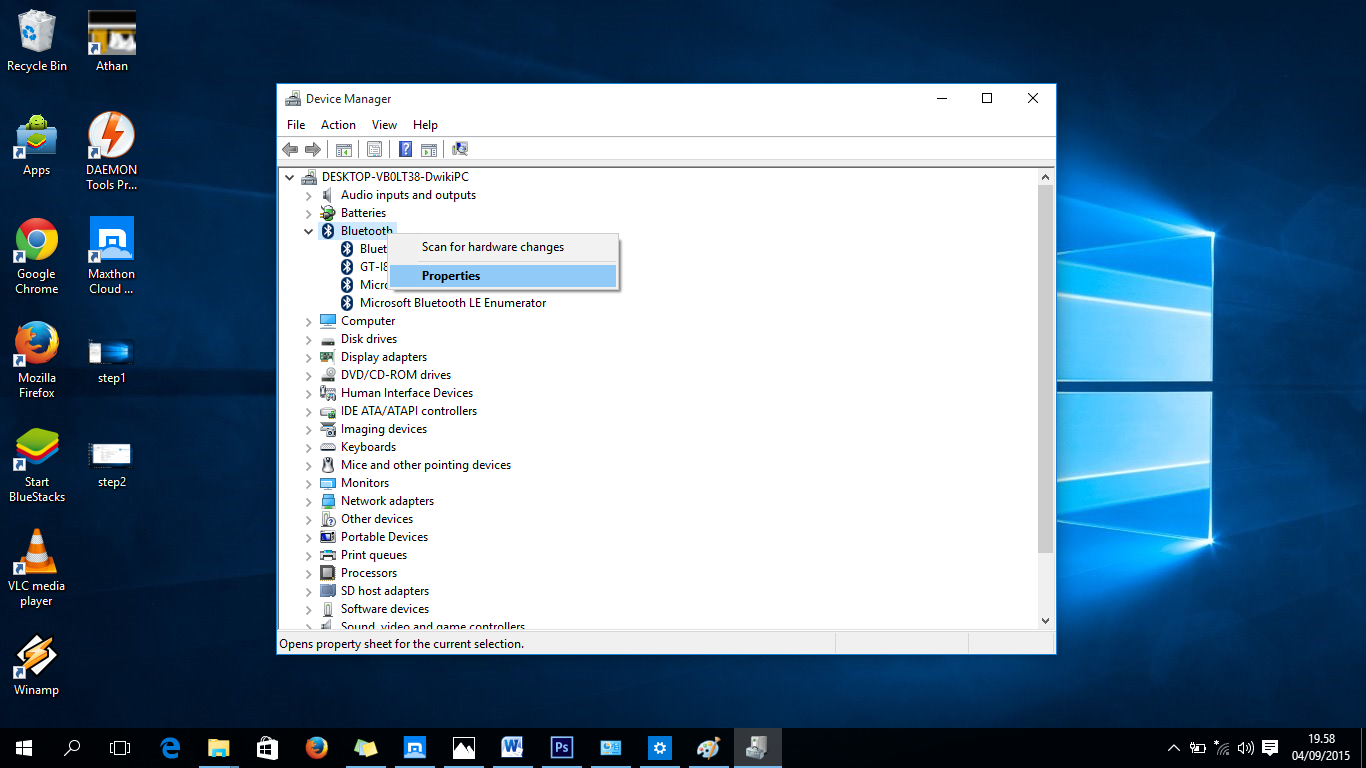Choose Scan for hardware changes in context menu

504,247
